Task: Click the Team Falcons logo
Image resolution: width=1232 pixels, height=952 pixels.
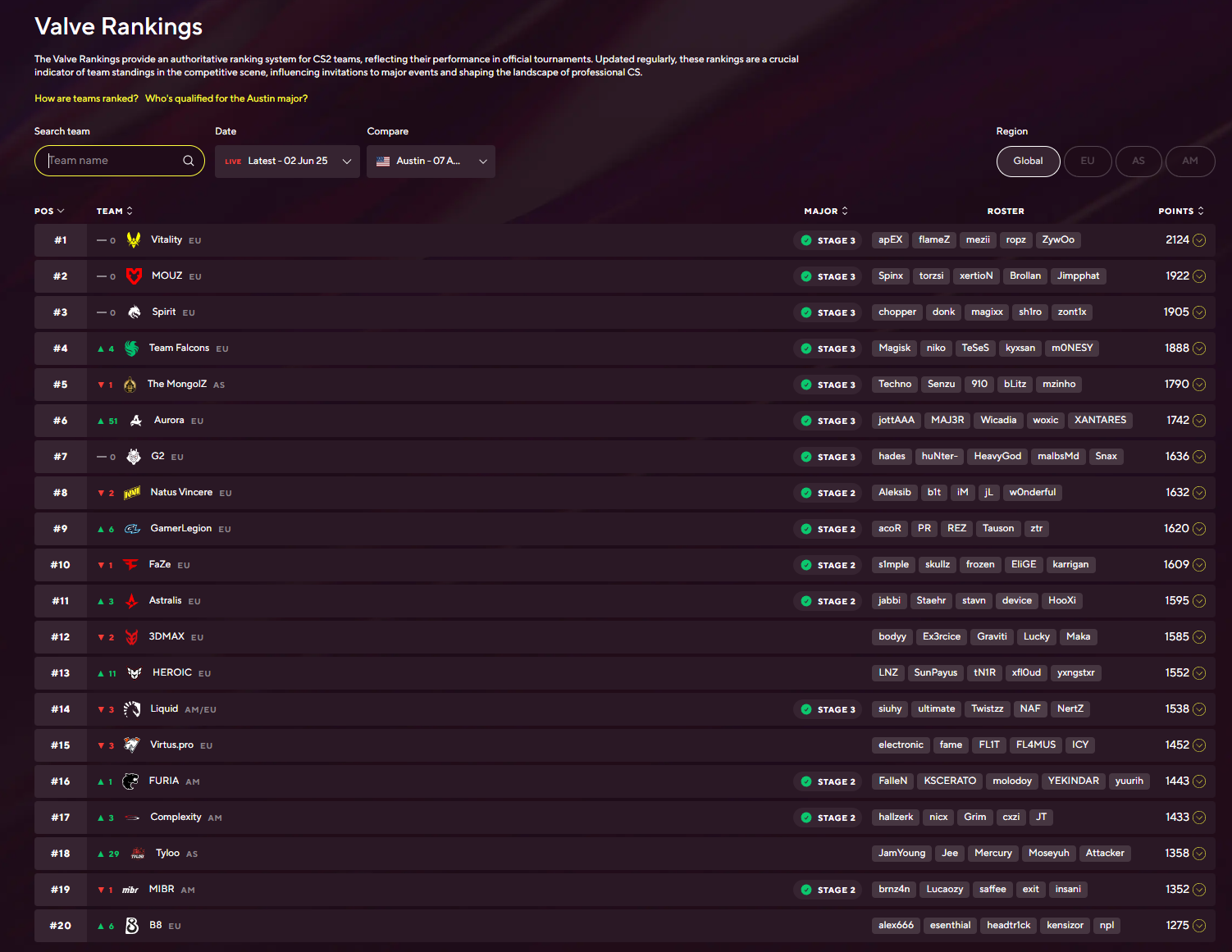Action: (131, 348)
